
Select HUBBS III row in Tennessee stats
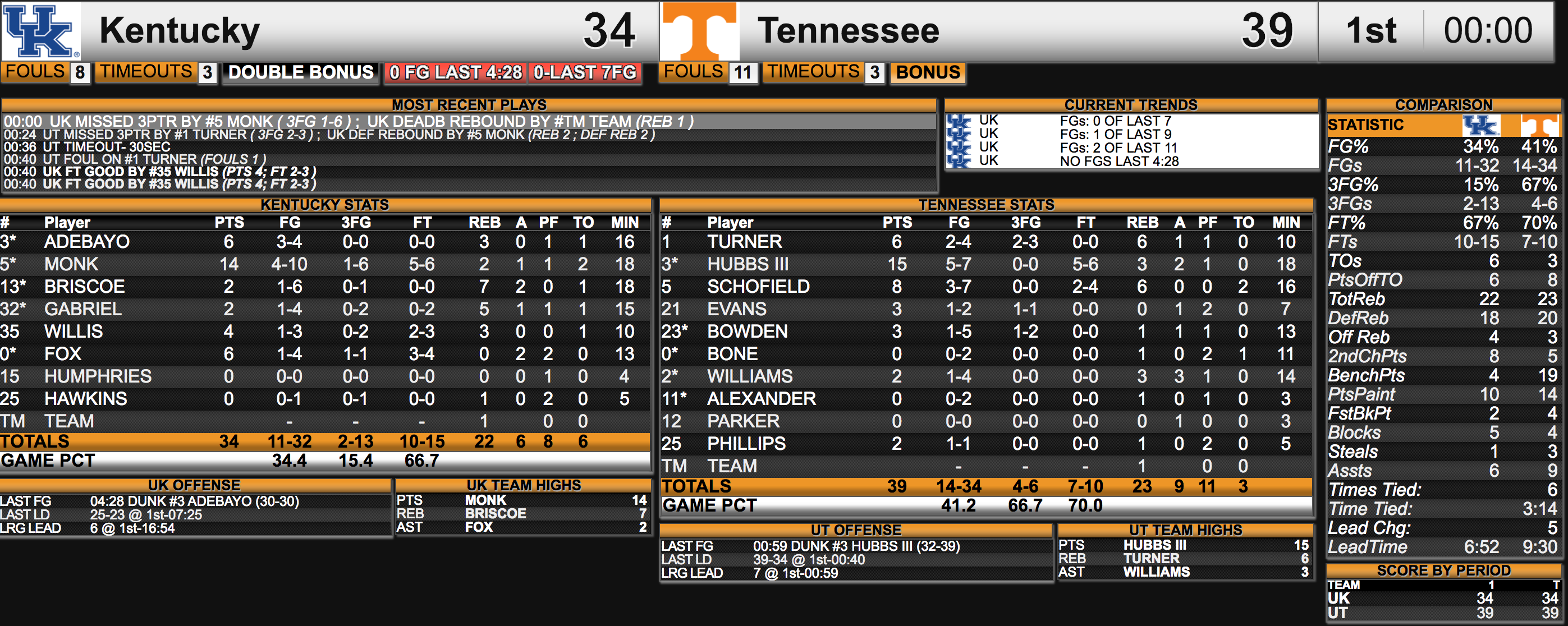coord(986,264)
